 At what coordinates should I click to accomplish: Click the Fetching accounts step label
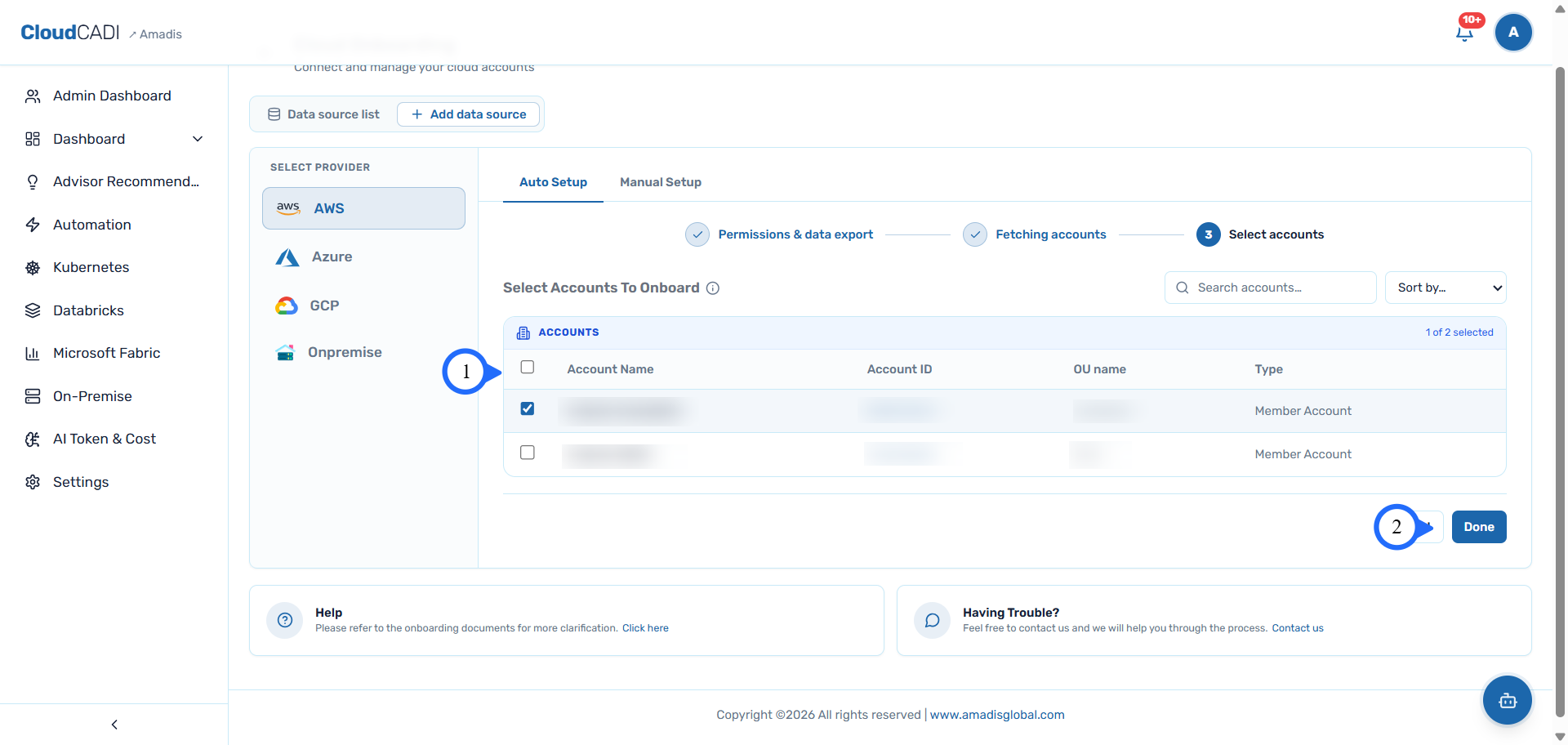tap(1051, 234)
